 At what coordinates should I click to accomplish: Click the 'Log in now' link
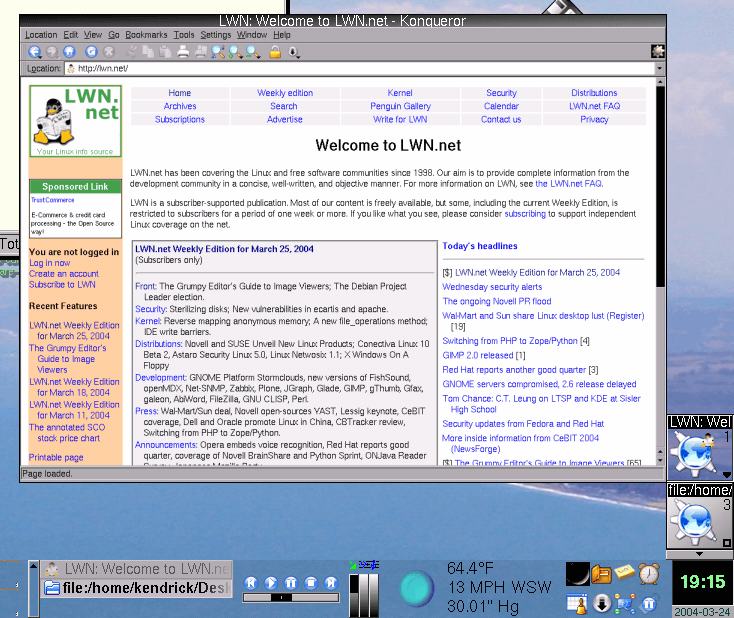tap(50, 263)
